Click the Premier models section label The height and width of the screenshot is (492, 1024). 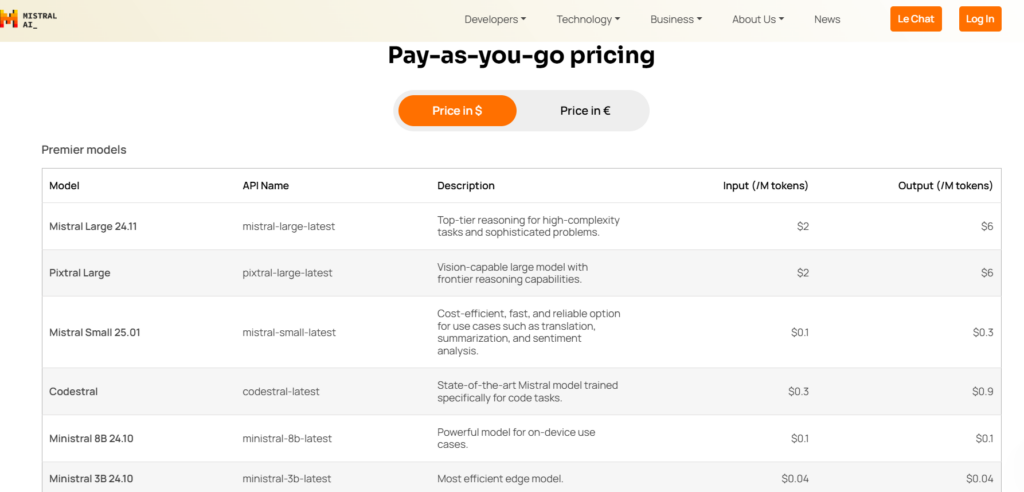[x=84, y=150]
